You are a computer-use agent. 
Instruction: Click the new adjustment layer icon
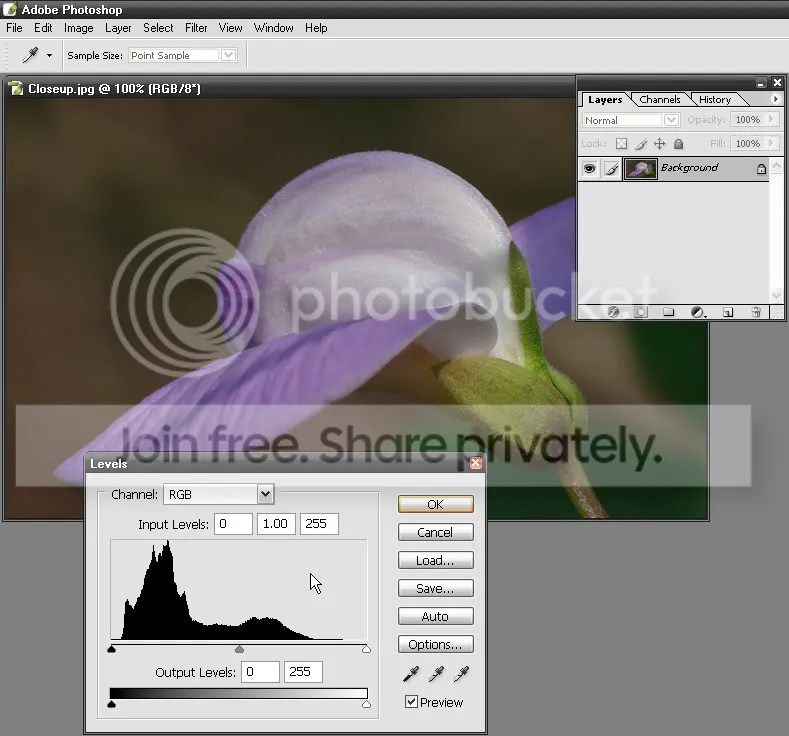(x=698, y=312)
